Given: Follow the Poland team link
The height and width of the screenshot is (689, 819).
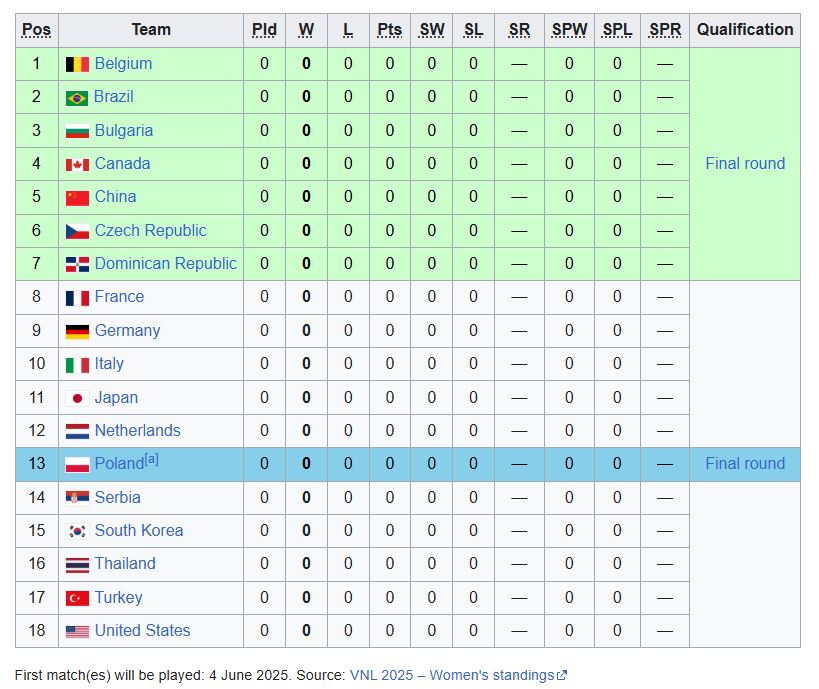Looking at the screenshot, I should [119, 463].
